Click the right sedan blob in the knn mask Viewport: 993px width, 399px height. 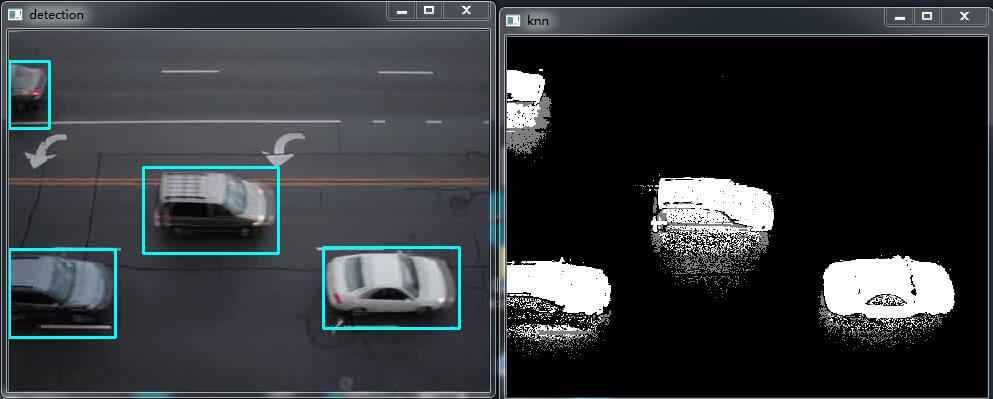coord(887,287)
